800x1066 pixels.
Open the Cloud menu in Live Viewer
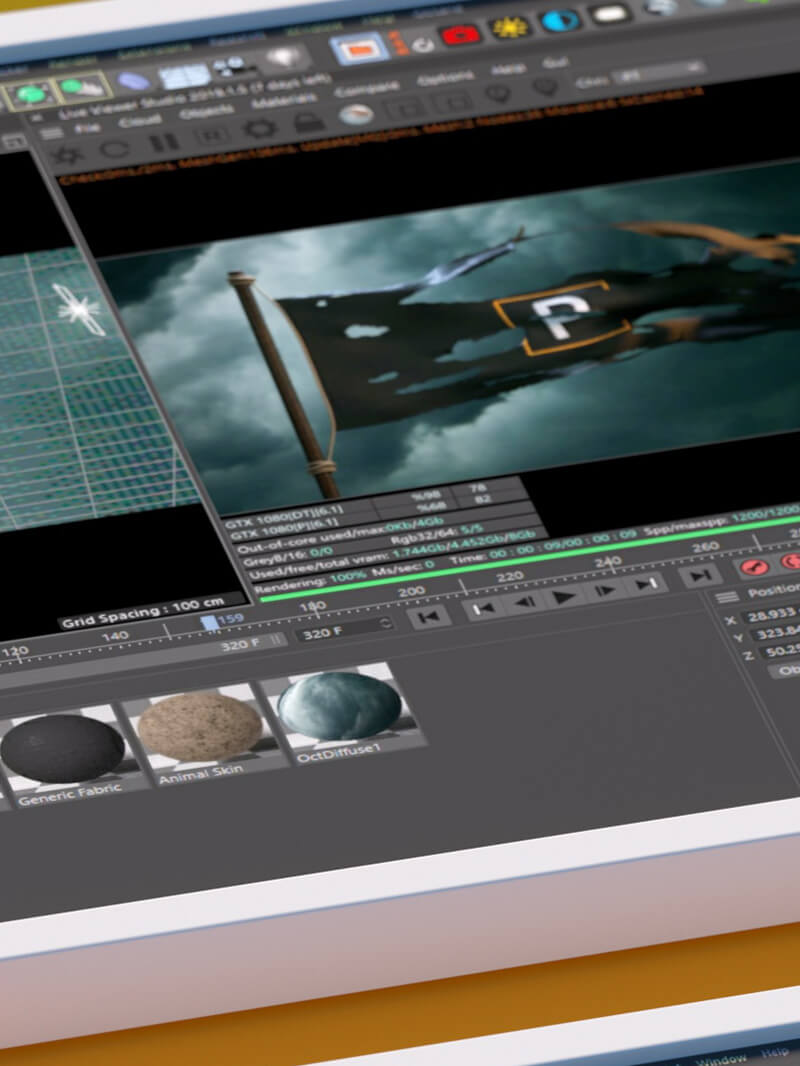(140, 120)
